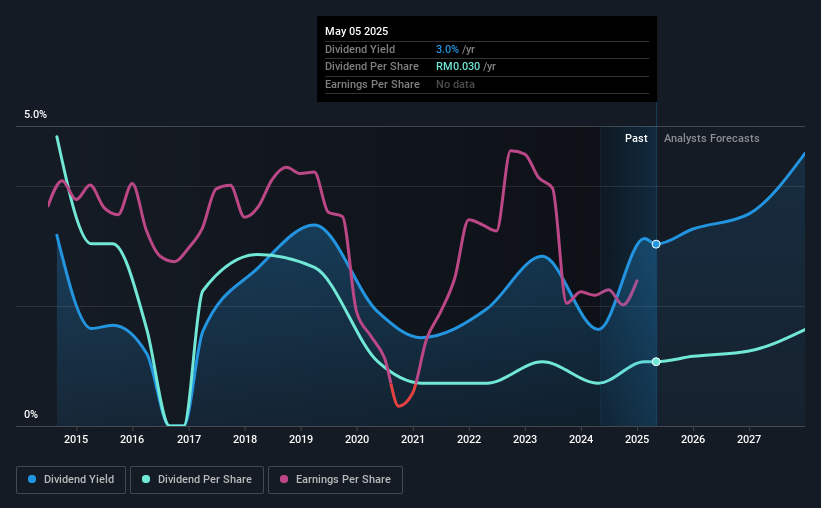The image size is (821, 508).
Task: Click the 'Dividend Per Share' row label in tooltip
Action: point(372,67)
